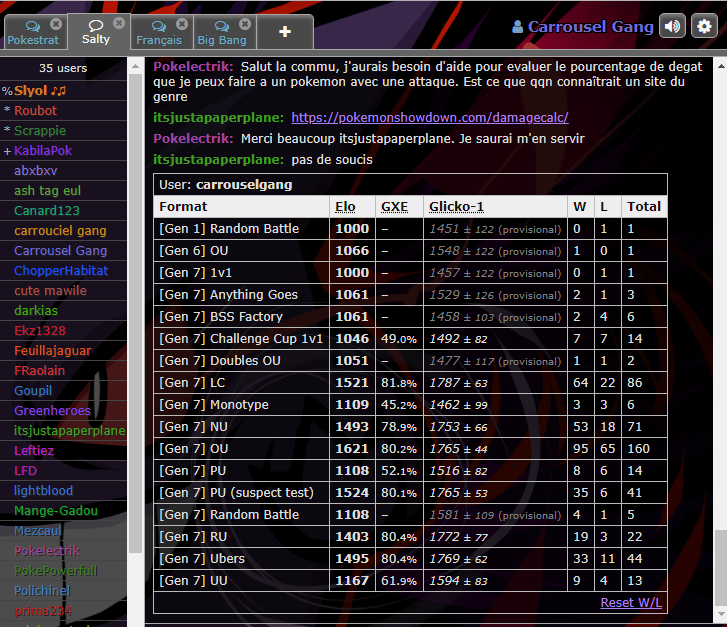
Task: Select user PokePowerfull in the list
Action: coord(64,570)
